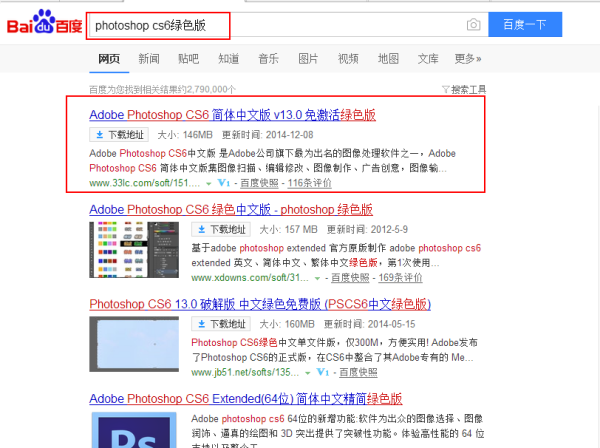Switch to the 新闻 tab
The height and width of the screenshot is (448, 600).
pyautogui.click(x=149, y=59)
